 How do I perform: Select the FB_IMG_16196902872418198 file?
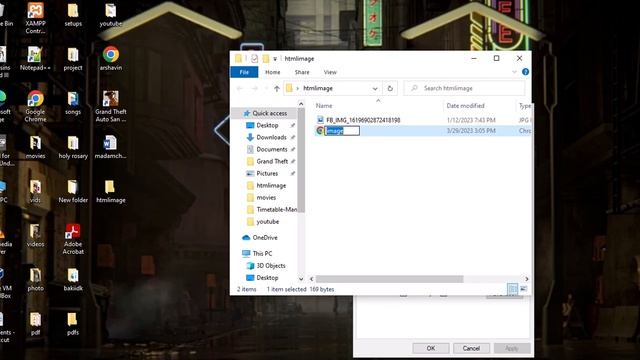pyautogui.click(x=363, y=120)
